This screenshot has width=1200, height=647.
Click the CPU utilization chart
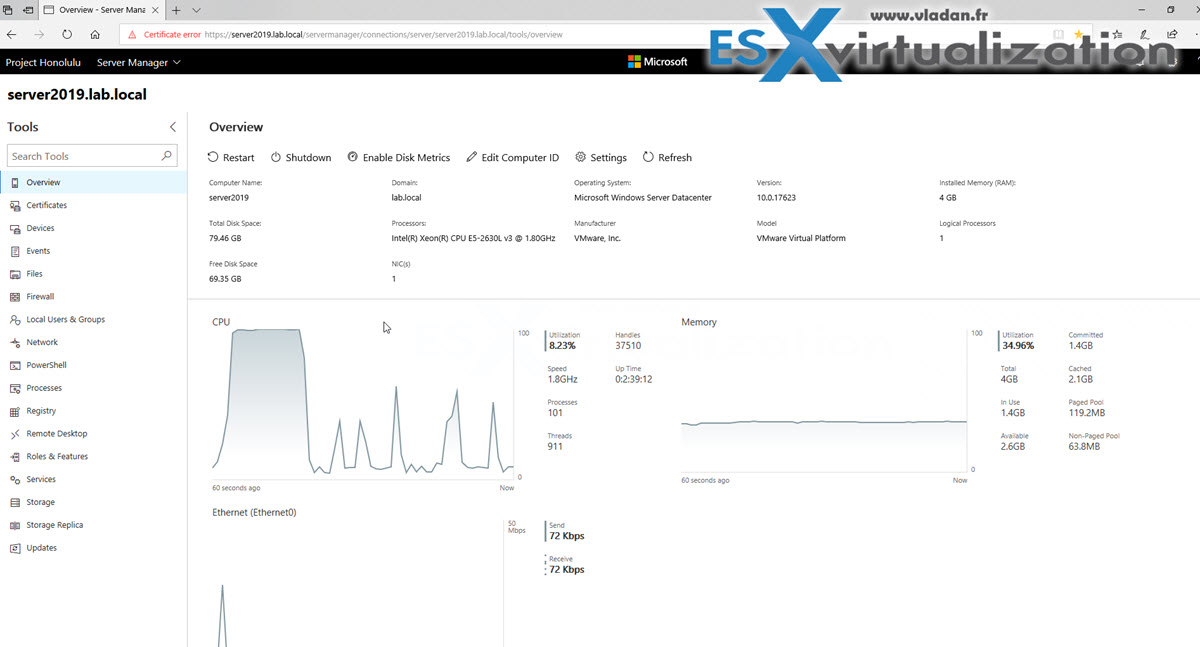[362, 404]
